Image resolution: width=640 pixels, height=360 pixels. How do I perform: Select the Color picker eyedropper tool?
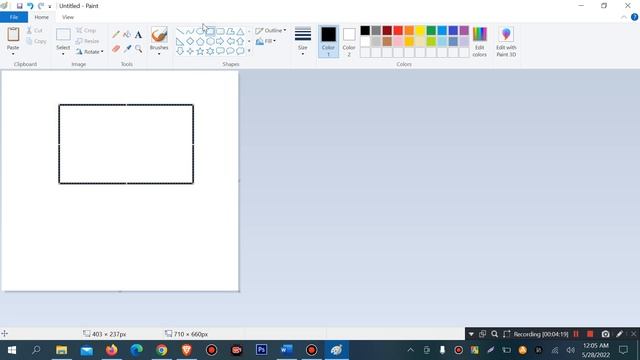pos(127,49)
